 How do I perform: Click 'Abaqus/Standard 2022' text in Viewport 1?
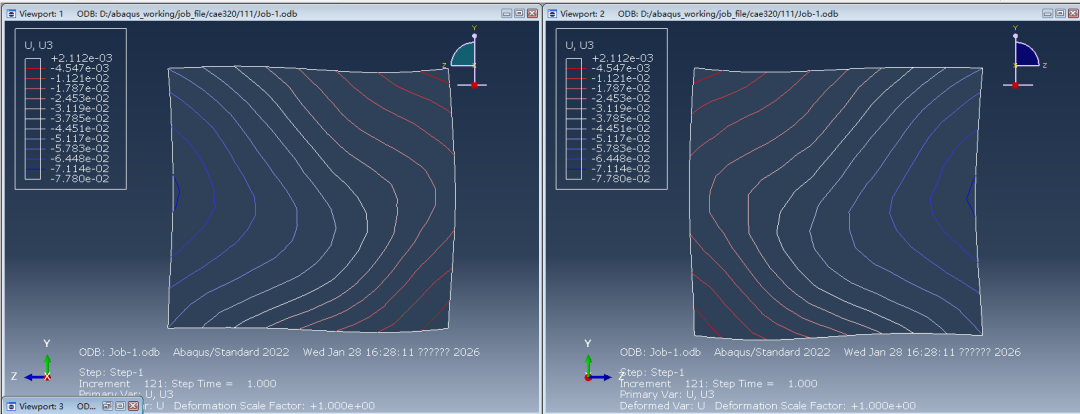pos(231,352)
